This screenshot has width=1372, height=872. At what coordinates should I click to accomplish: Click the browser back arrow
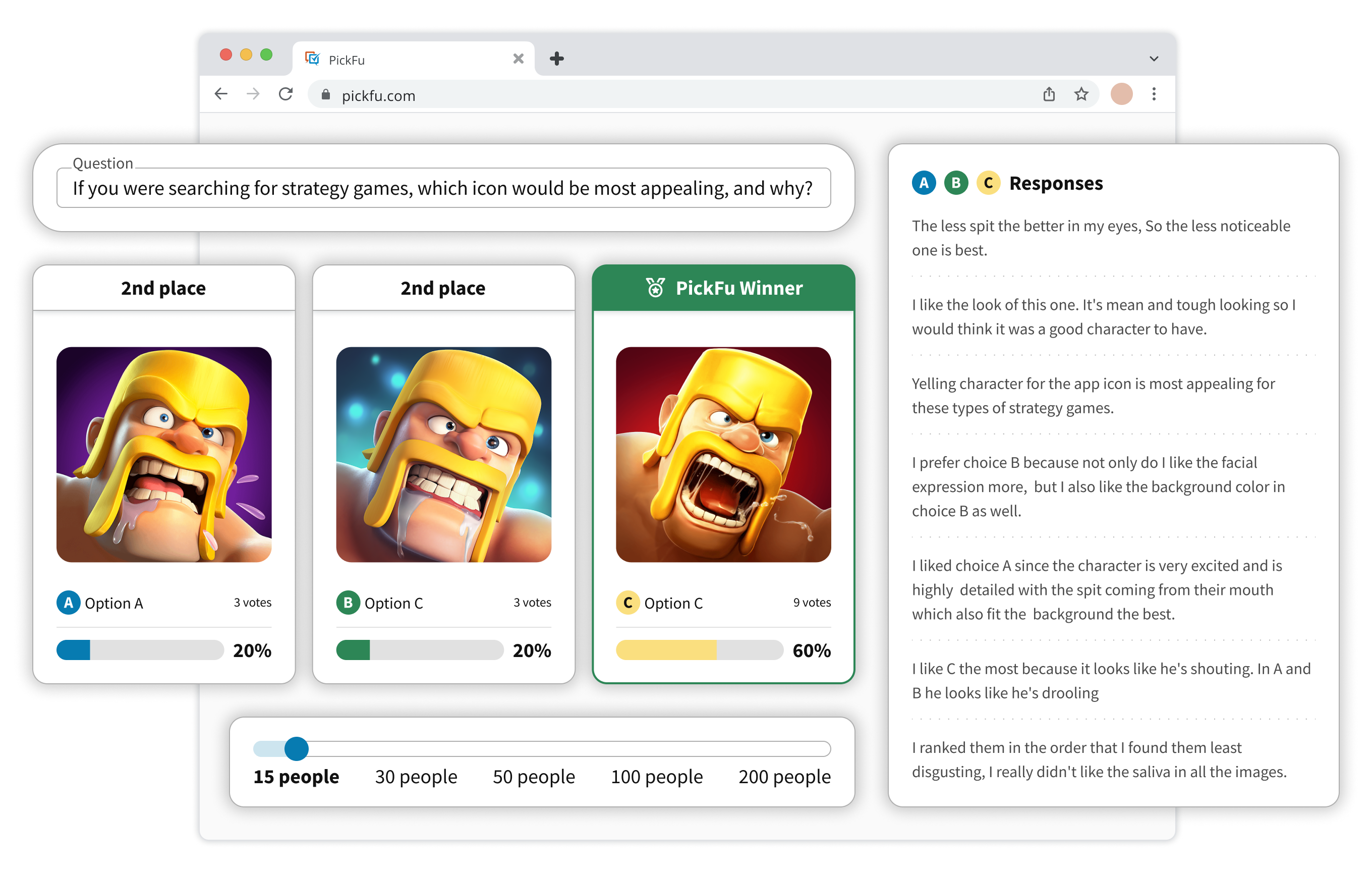[221, 94]
